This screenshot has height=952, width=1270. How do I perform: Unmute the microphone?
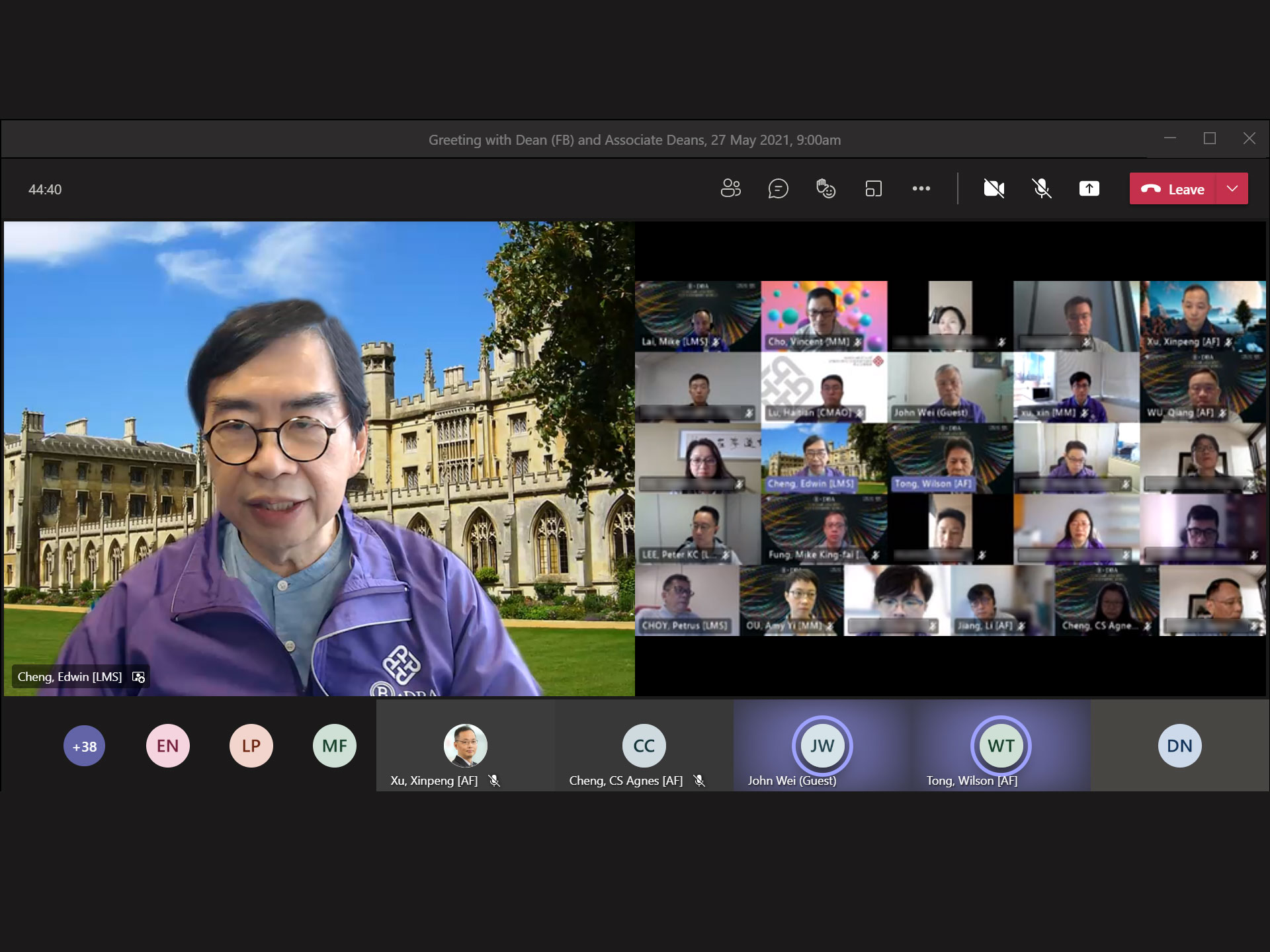[x=1041, y=189]
